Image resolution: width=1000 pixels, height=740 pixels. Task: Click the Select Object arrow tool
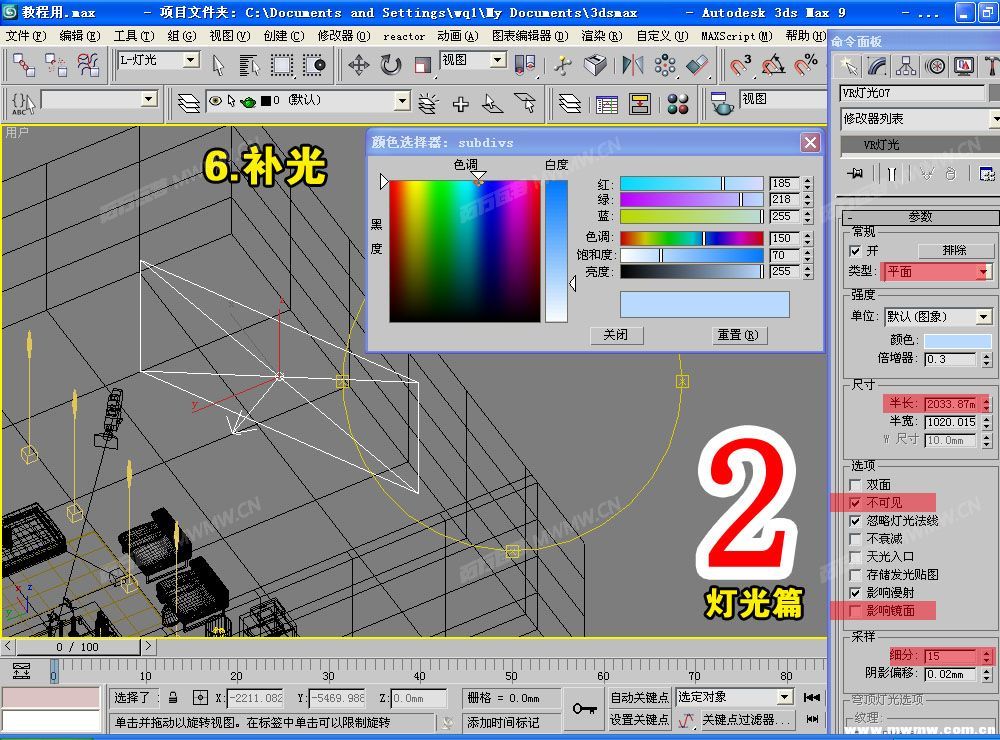[x=218, y=65]
